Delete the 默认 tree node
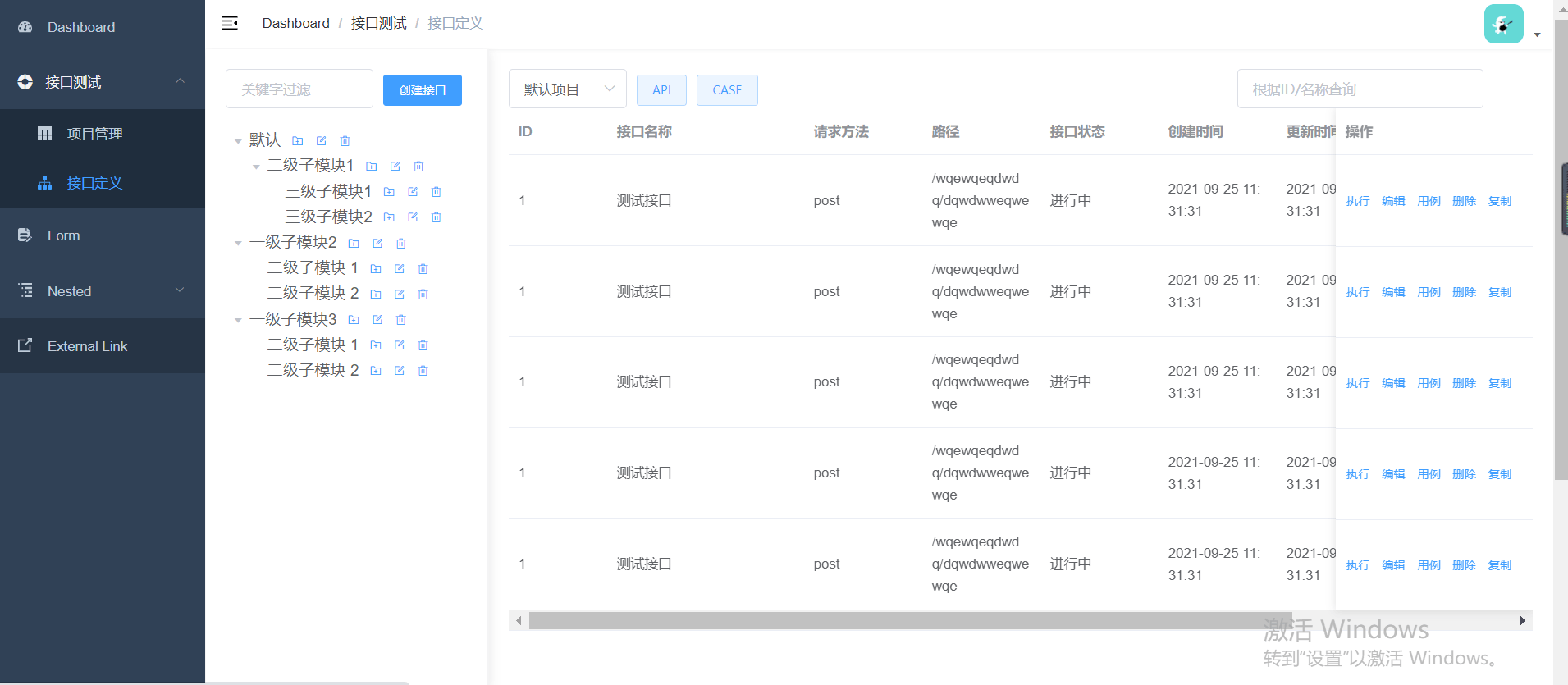Image resolution: width=1568 pixels, height=685 pixels. pos(345,141)
